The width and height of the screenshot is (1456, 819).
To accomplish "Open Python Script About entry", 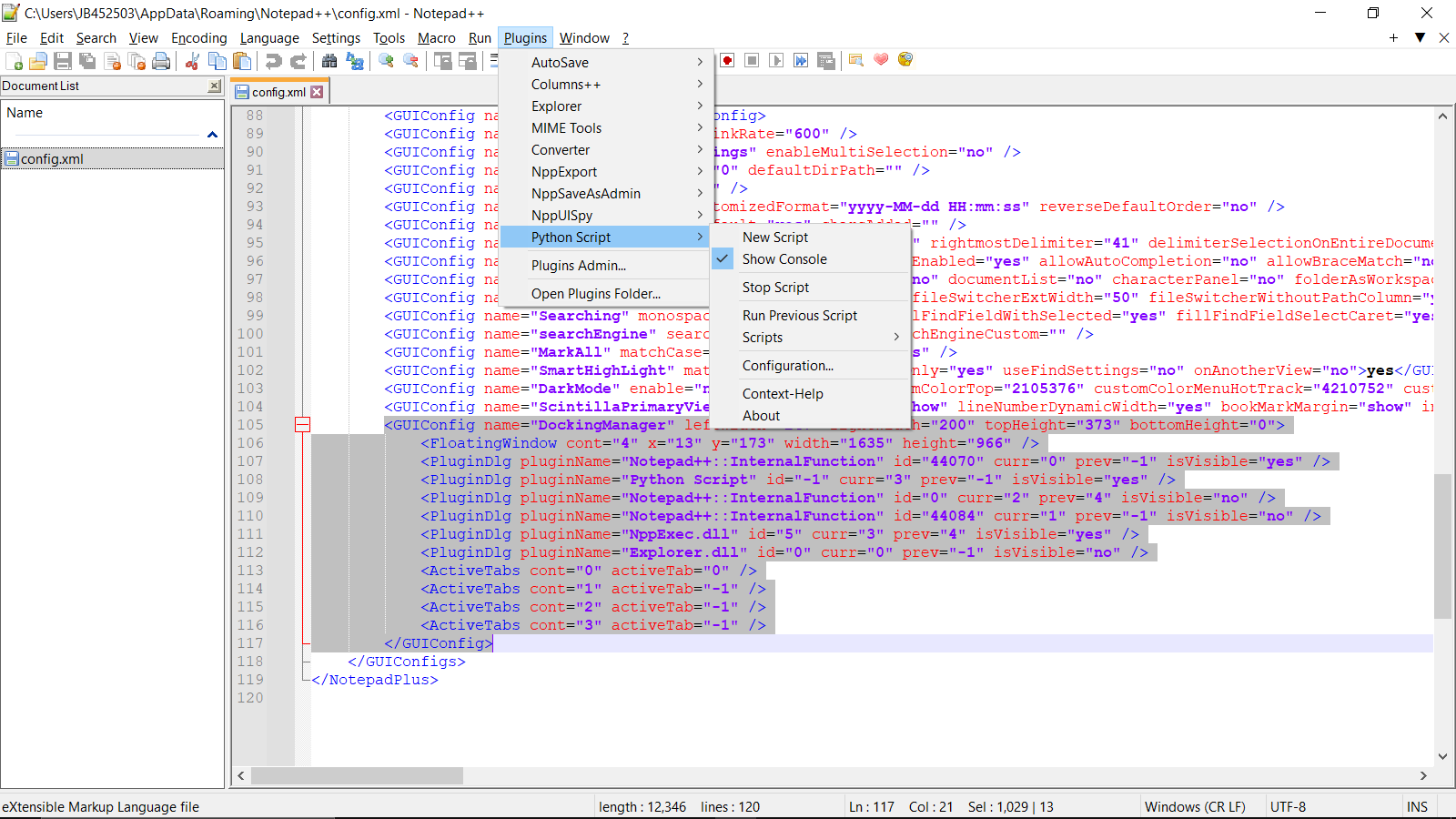I will click(x=810, y=416).
